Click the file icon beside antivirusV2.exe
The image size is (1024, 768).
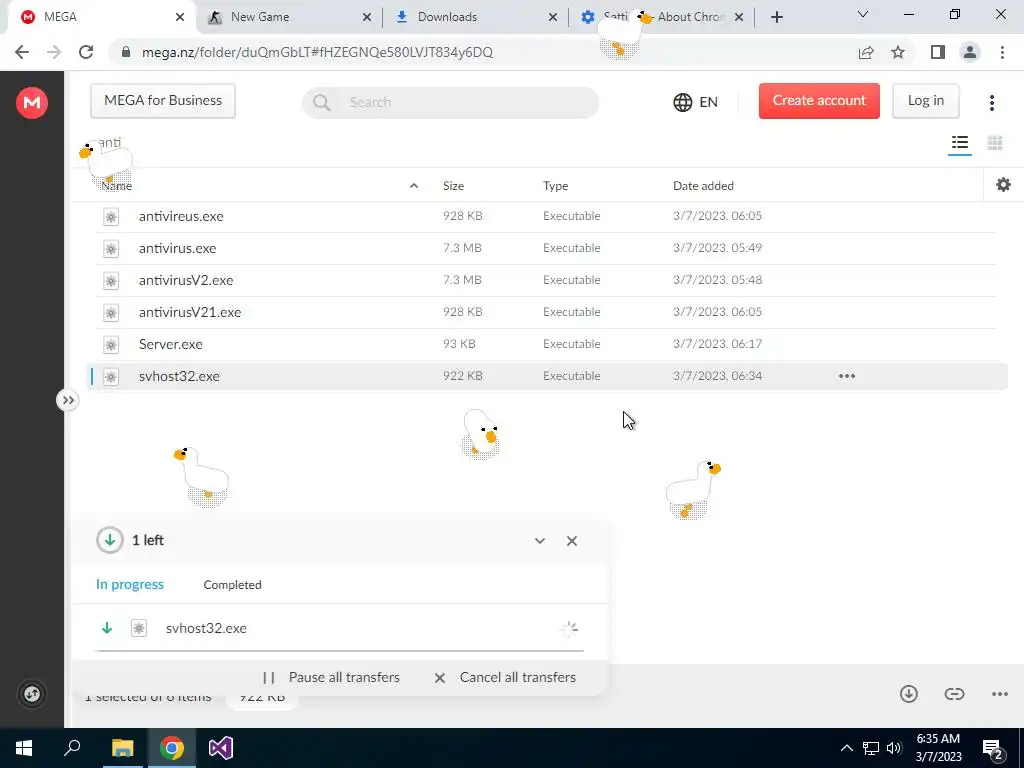[x=111, y=281]
